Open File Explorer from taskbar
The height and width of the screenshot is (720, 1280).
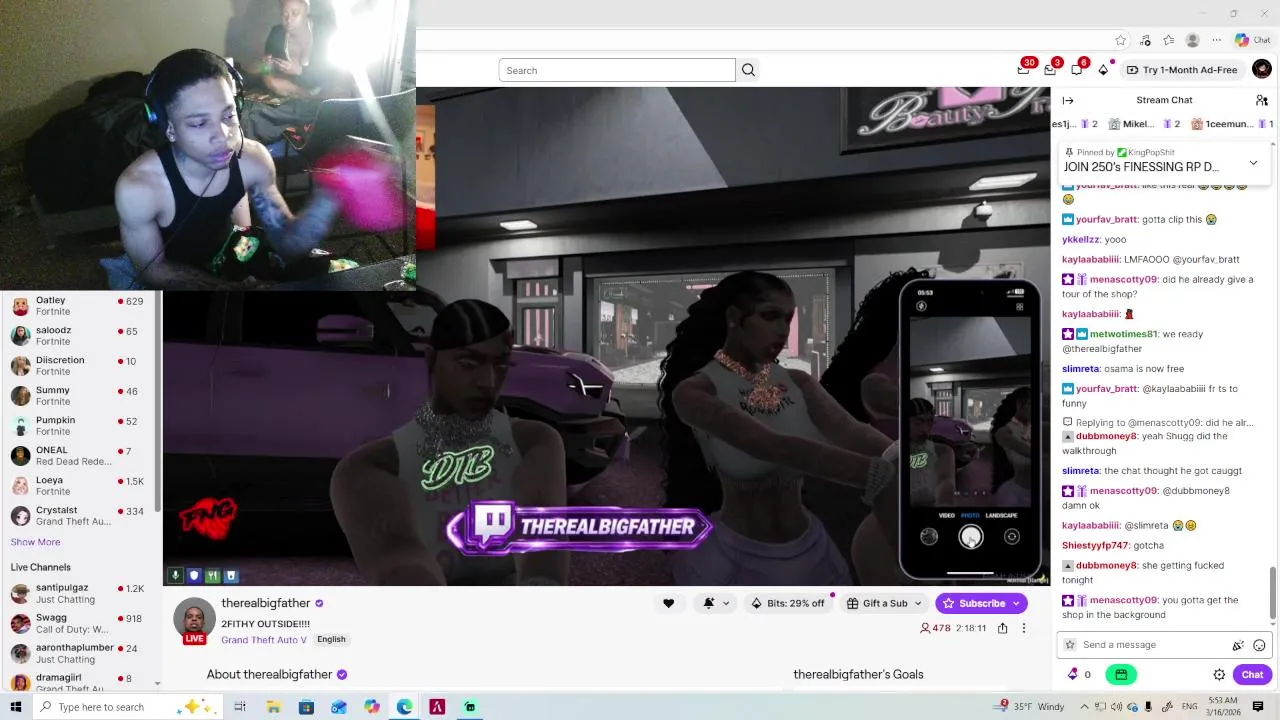273,707
